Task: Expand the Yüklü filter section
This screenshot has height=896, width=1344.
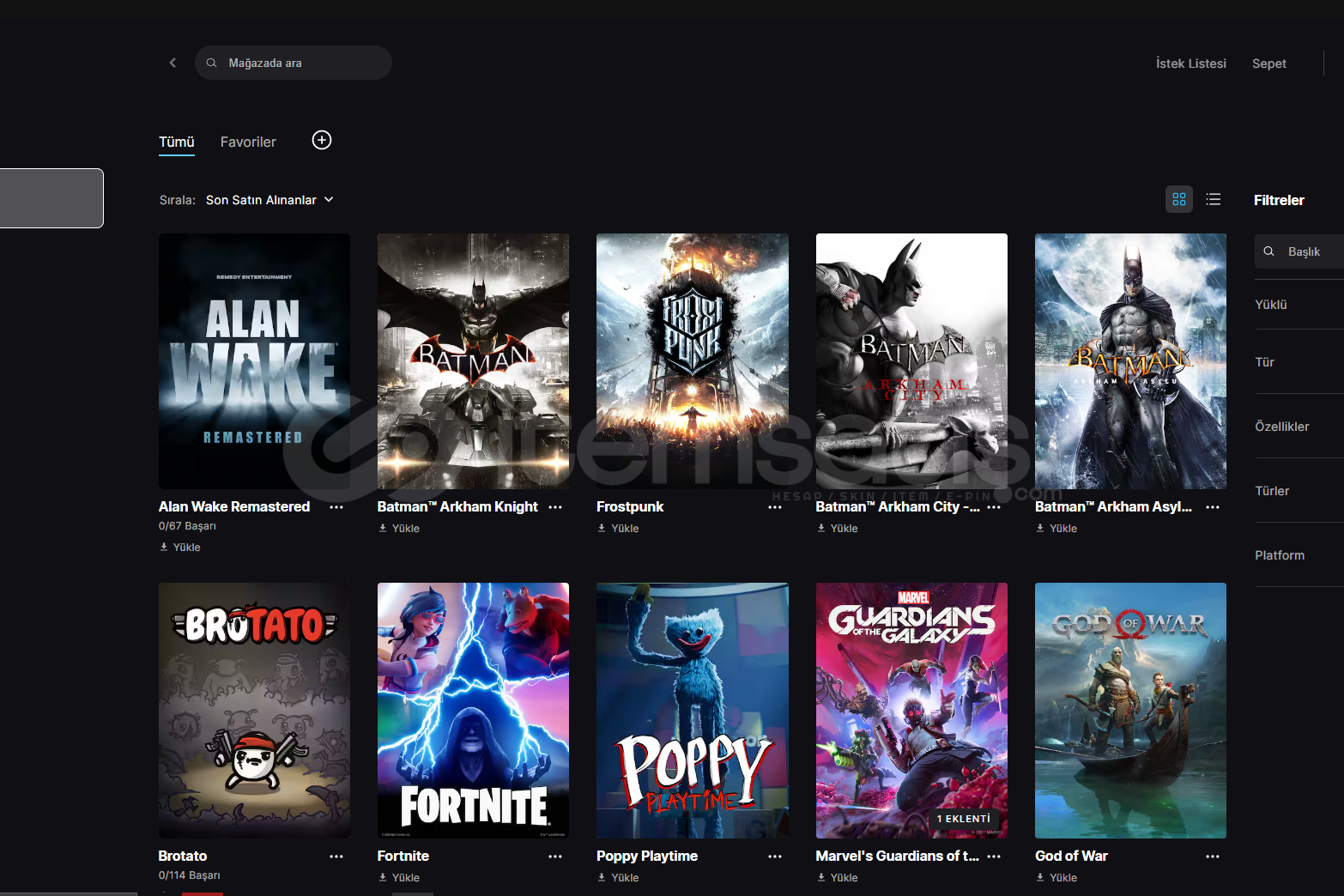Action: [x=1299, y=305]
